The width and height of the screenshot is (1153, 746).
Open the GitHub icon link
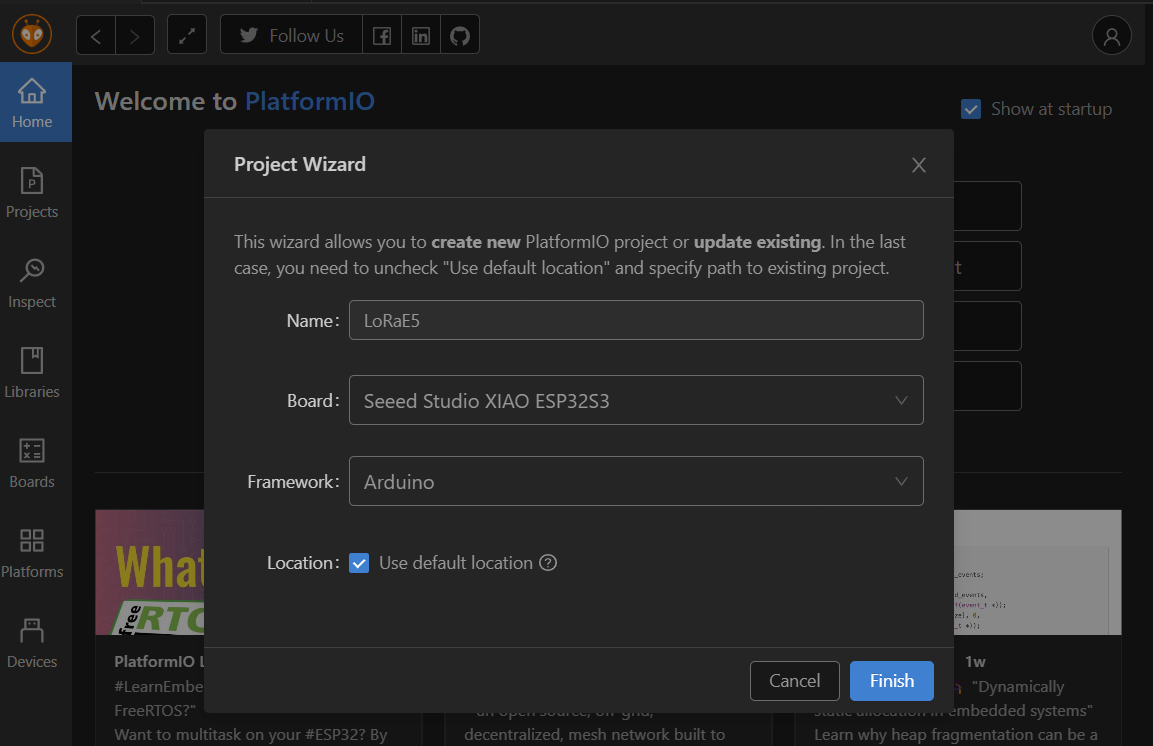[460, 35]
